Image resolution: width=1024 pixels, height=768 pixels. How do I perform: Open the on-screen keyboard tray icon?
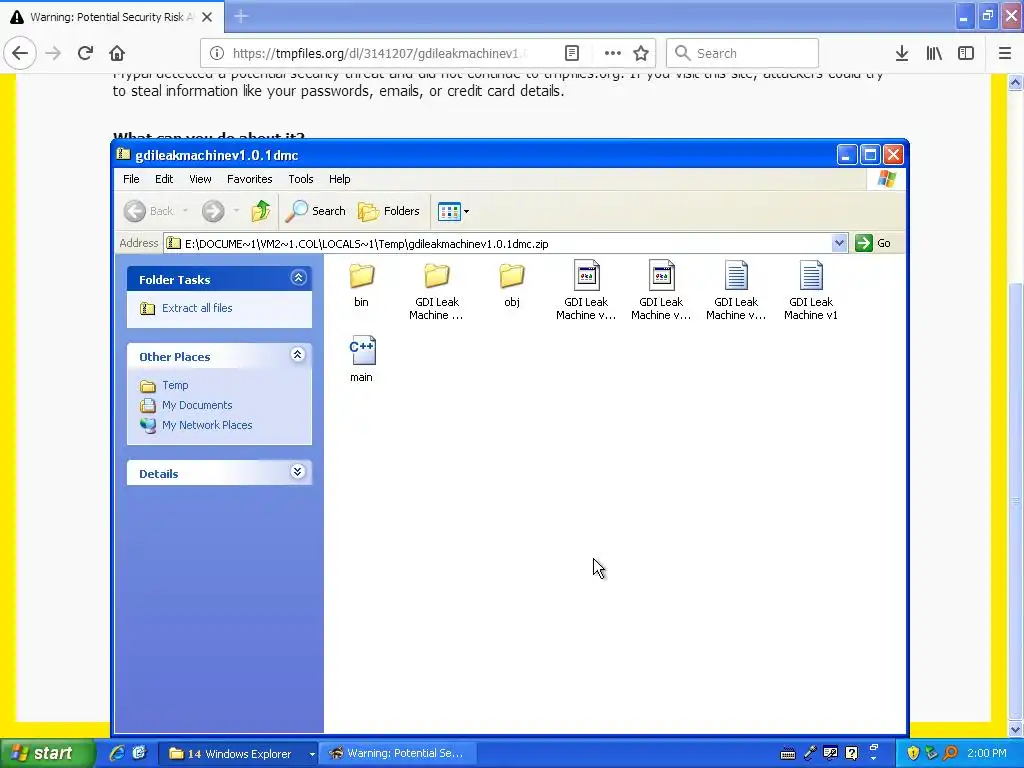788,754
